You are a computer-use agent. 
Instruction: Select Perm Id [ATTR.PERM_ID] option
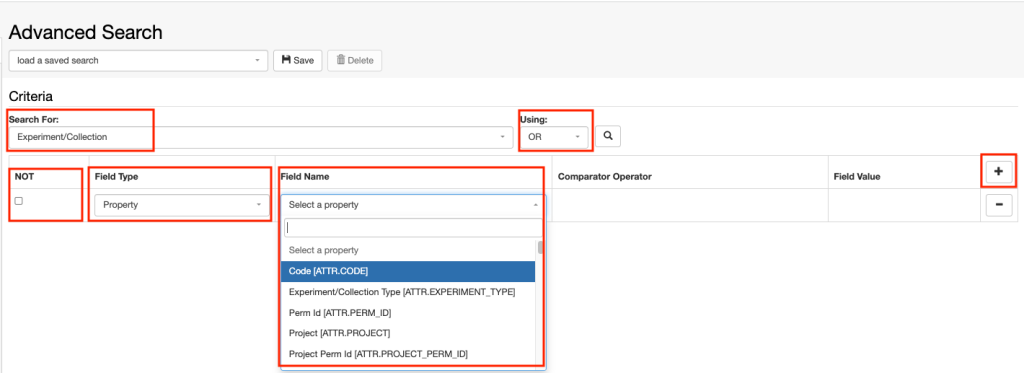pyautogui.click(x=408, y=313)
